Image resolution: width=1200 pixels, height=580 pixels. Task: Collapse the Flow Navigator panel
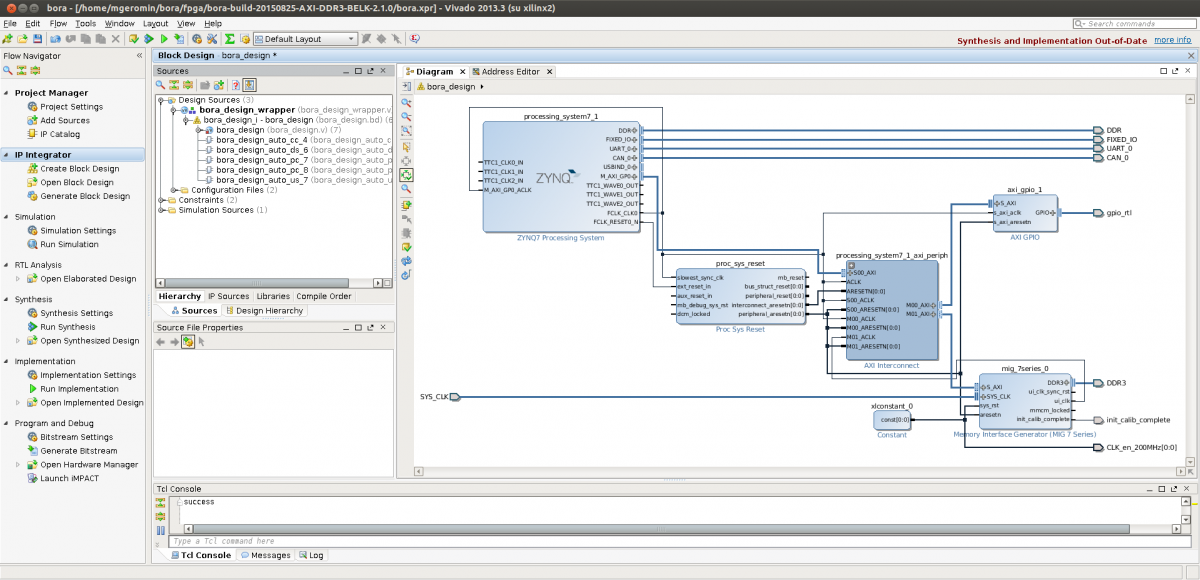coord(139,56)
